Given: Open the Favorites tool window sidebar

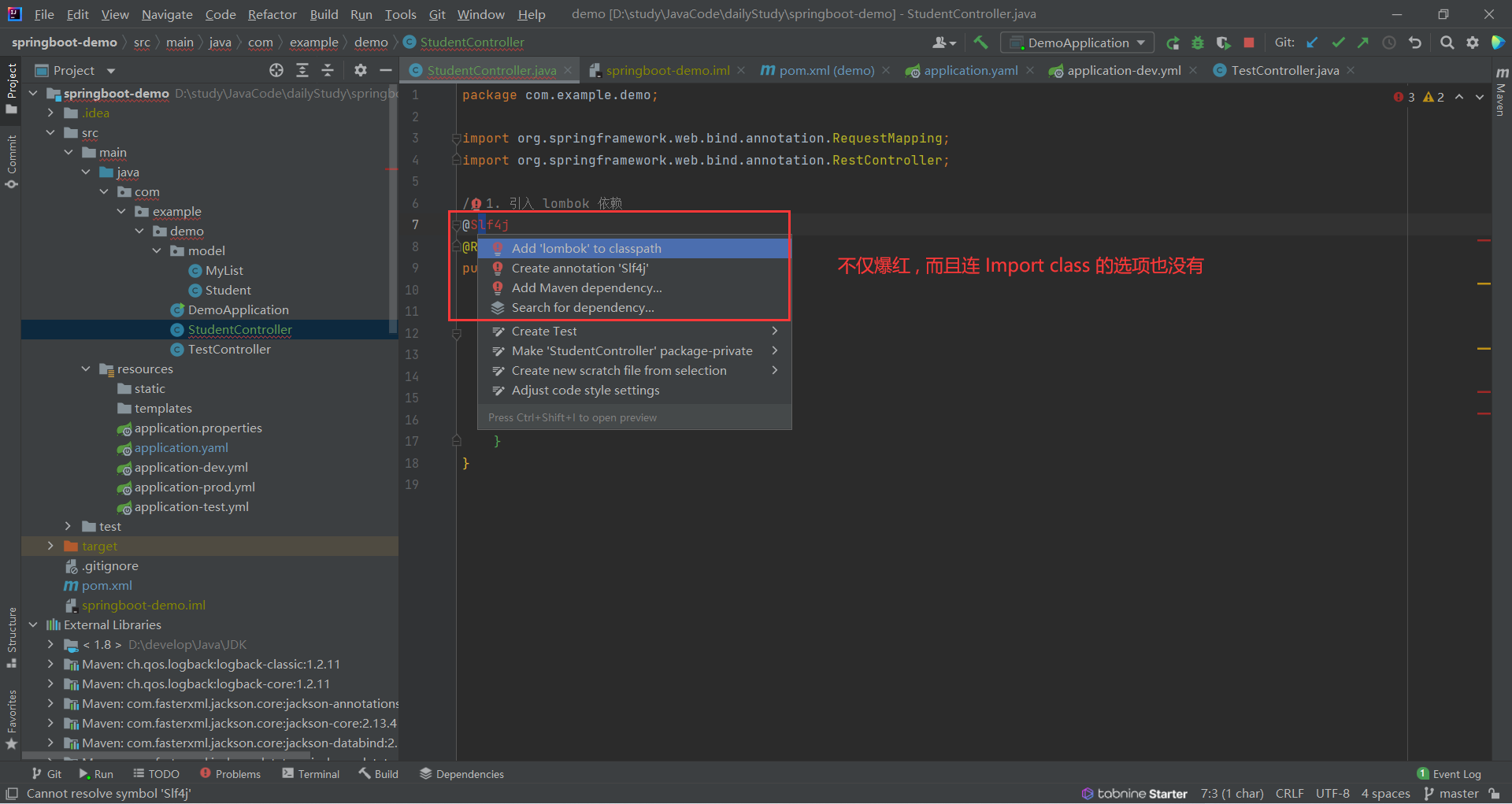Looking at the screenshot, I should tap(11, 719).
